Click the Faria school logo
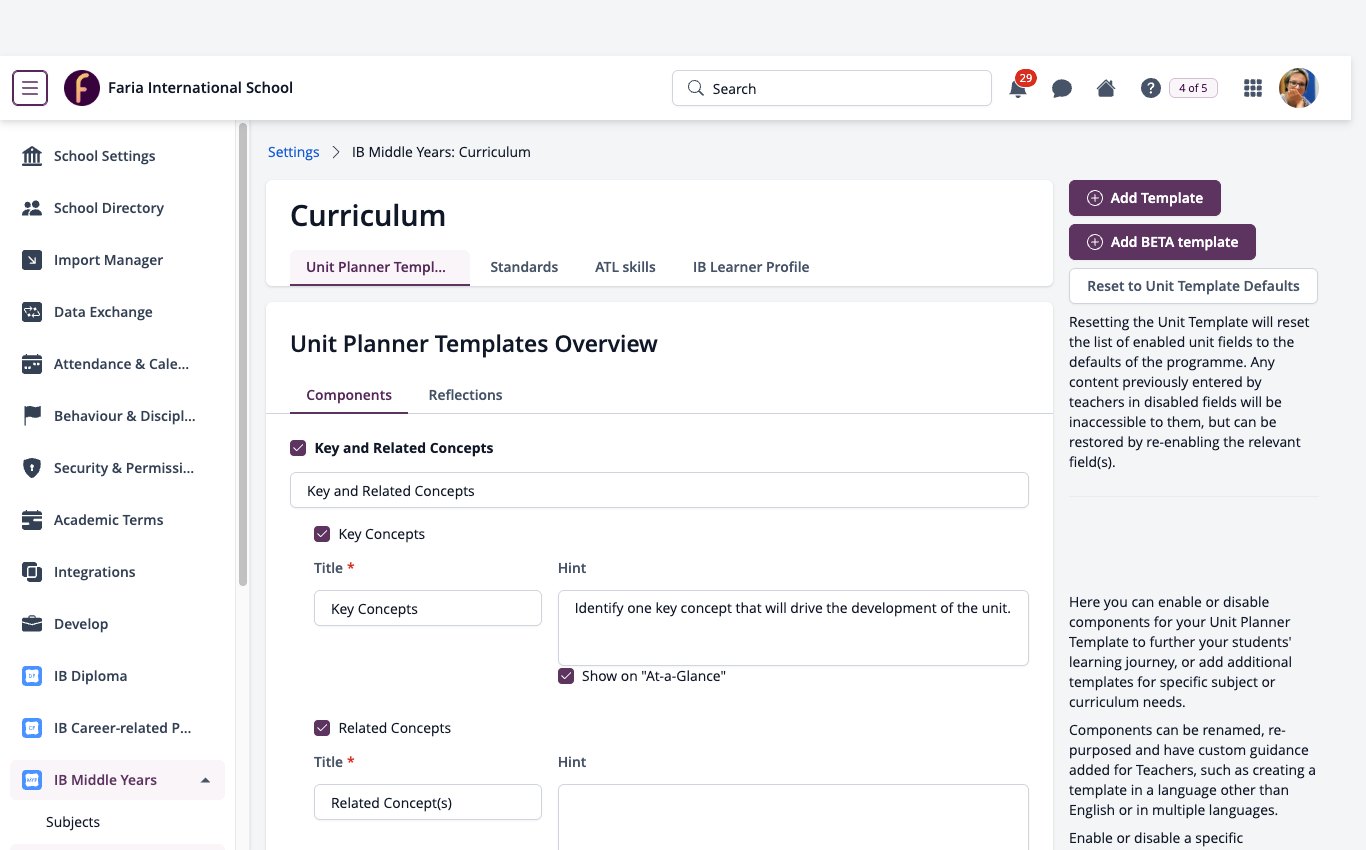The height and width of the screenshot is (850, 1366). (82, 88)
